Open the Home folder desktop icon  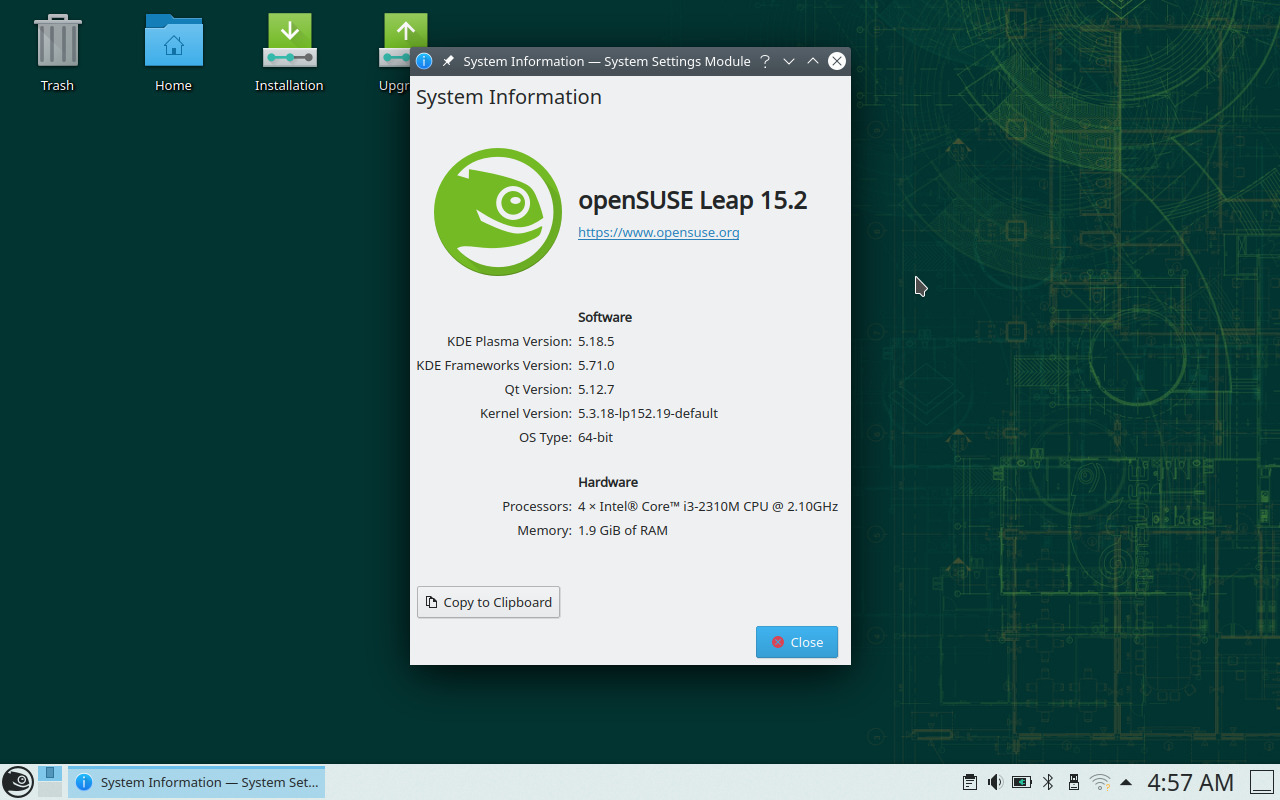[173, 53]
